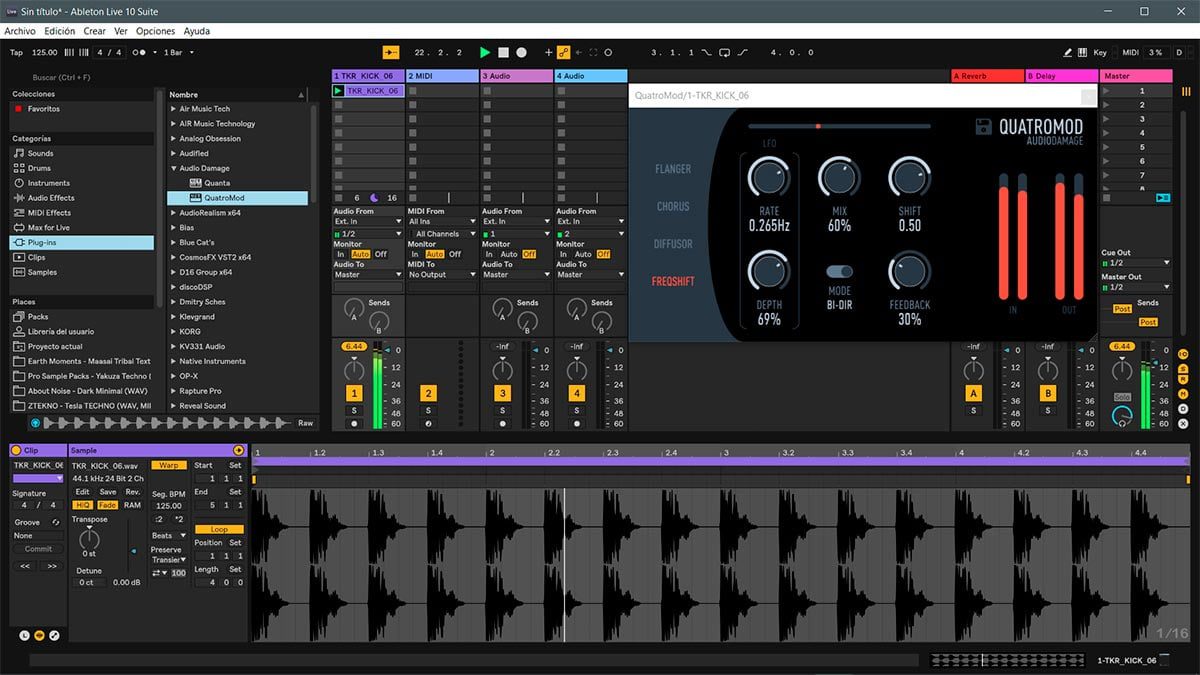Open Edición menu
The height and width of the screenshot is (675, 1200).
[59, 31]
